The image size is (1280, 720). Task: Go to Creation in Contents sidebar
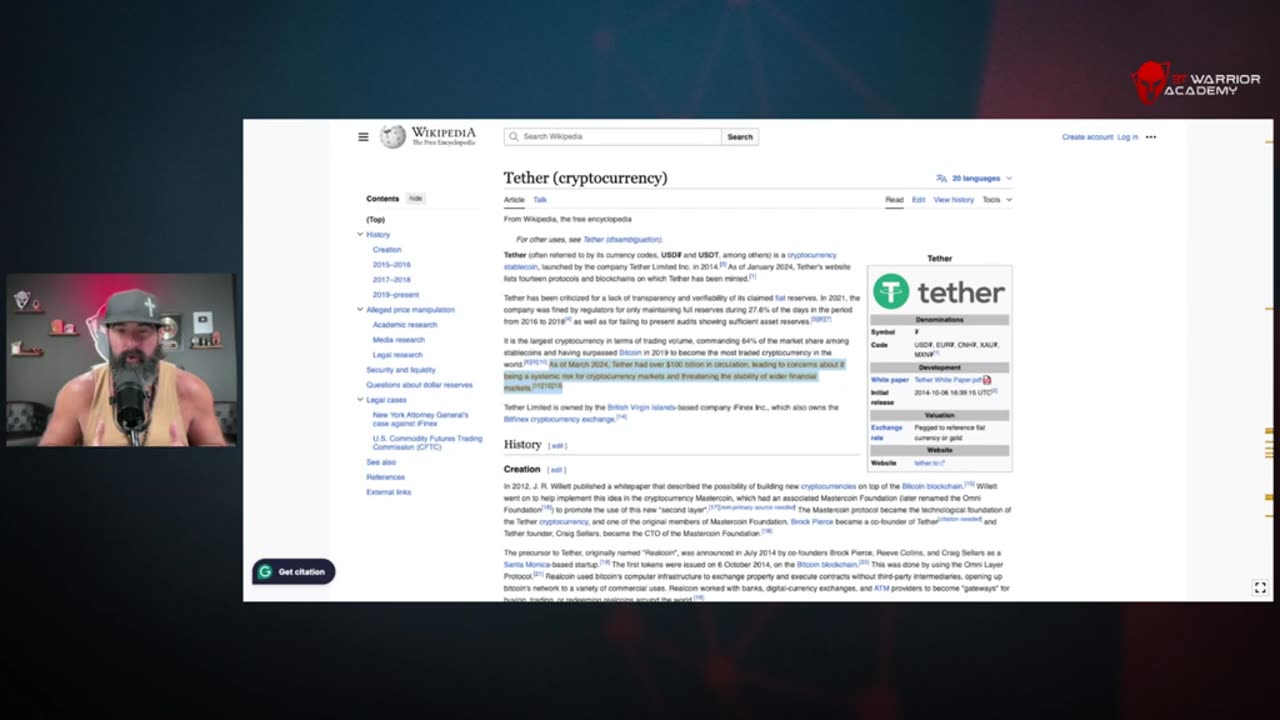pos(387,250)
